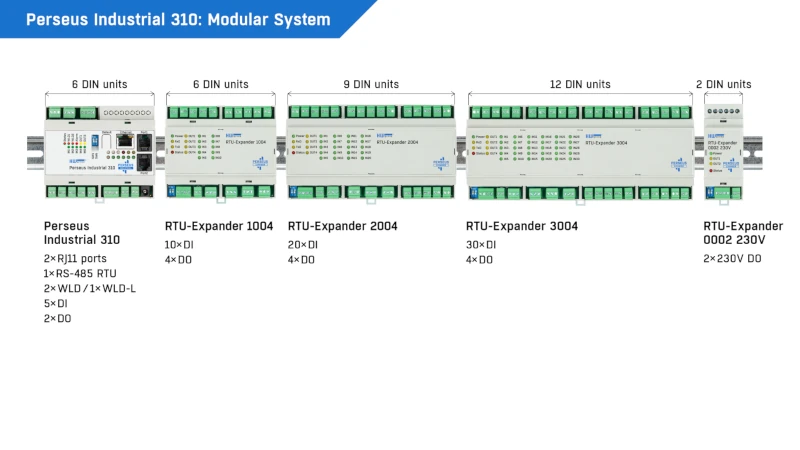The image size is (800, 450).
Task: Click the '2×WLD / 1×WLD-L' spec line
Action: pyautogui.click(x=90, y=289)
